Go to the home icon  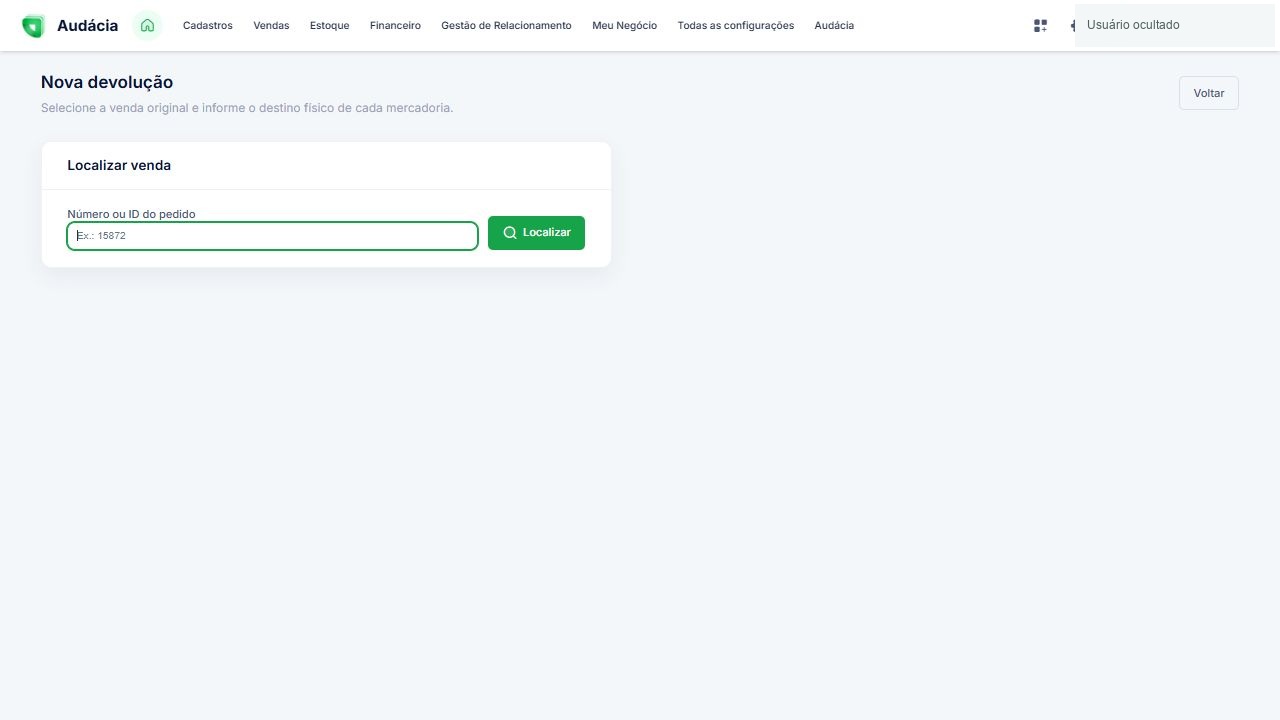point(147,26)
